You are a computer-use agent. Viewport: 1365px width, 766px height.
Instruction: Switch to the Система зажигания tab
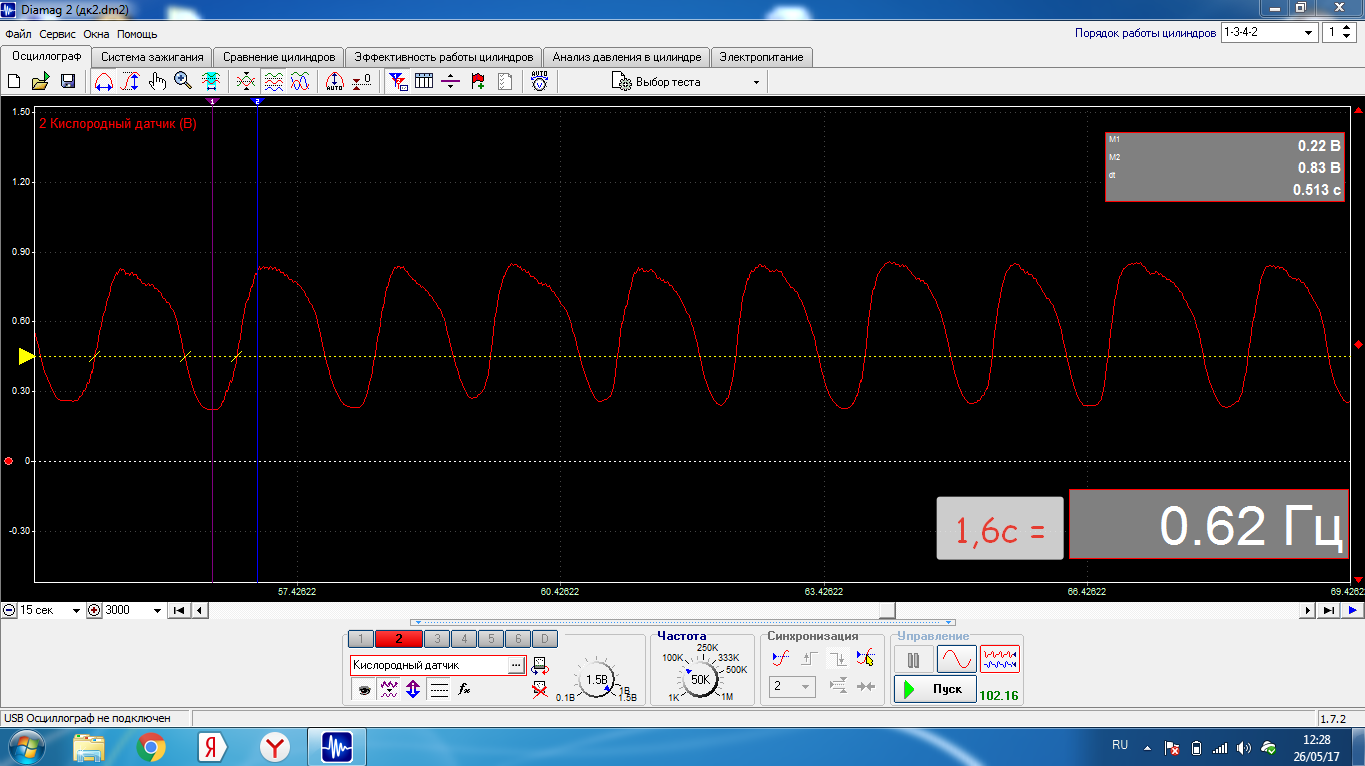tap(153, 57)
